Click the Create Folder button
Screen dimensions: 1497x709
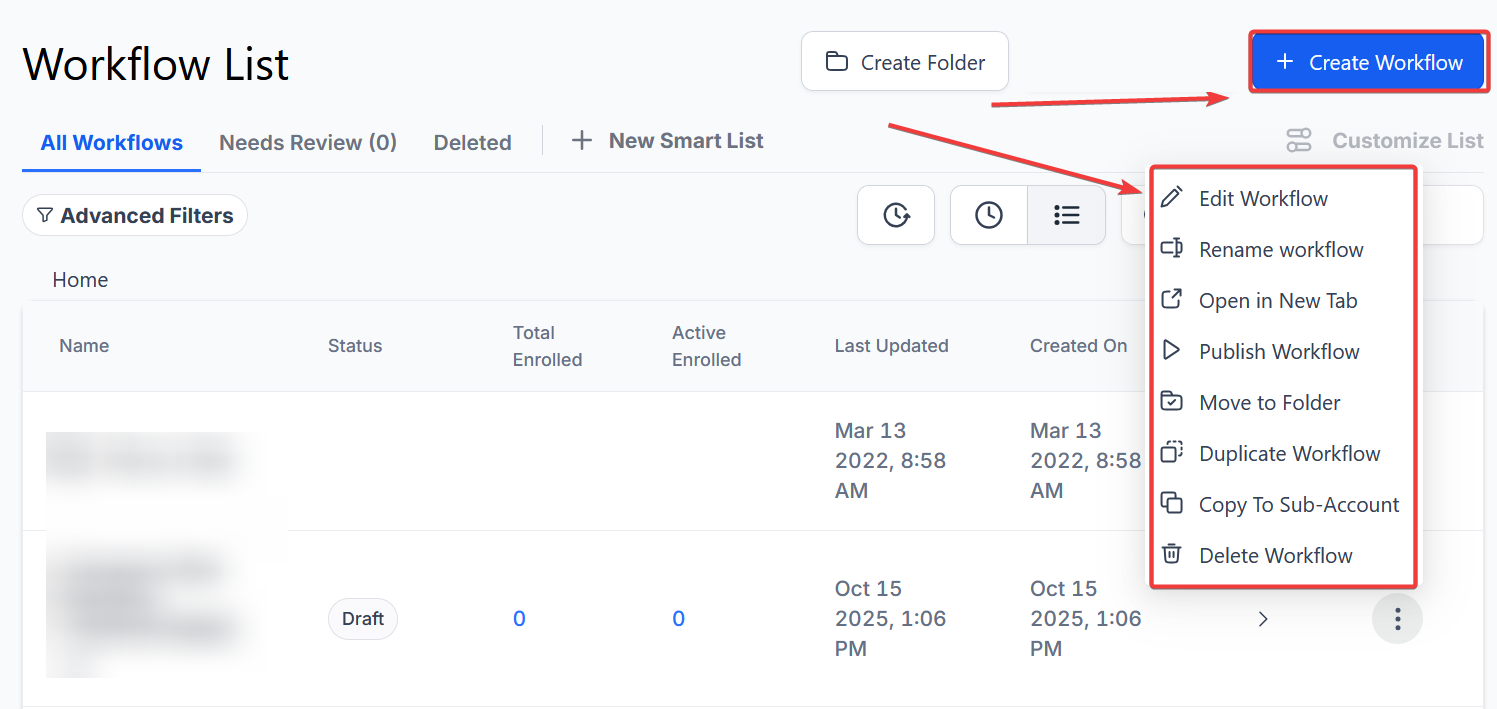(x=905, y=62)
